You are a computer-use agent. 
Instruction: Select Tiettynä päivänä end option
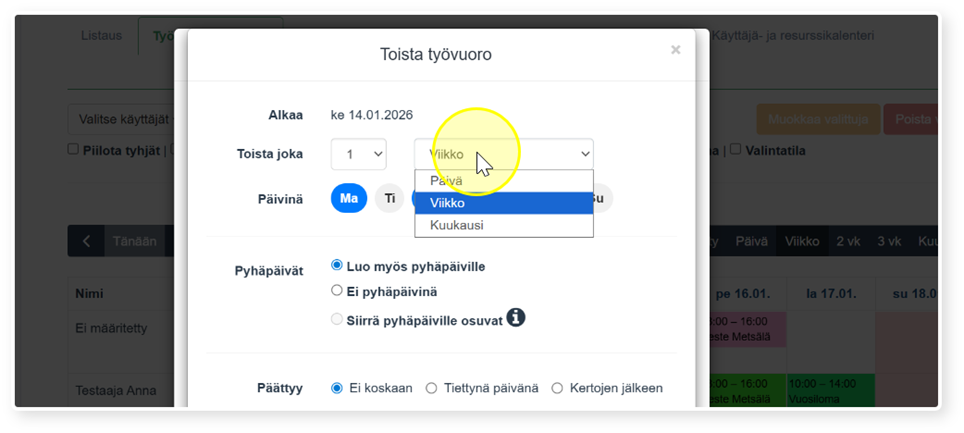[432, 388]
